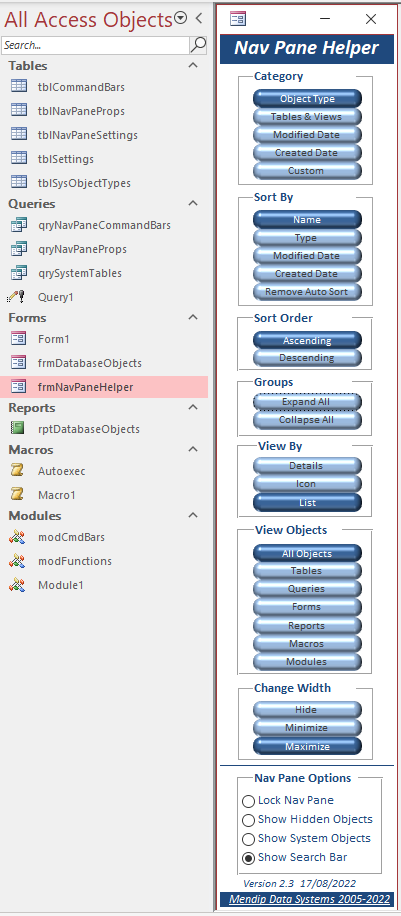Screen dimensions: 401x916
Task: Open the All Access Objects dropdown menu
Action: point(181,18)
